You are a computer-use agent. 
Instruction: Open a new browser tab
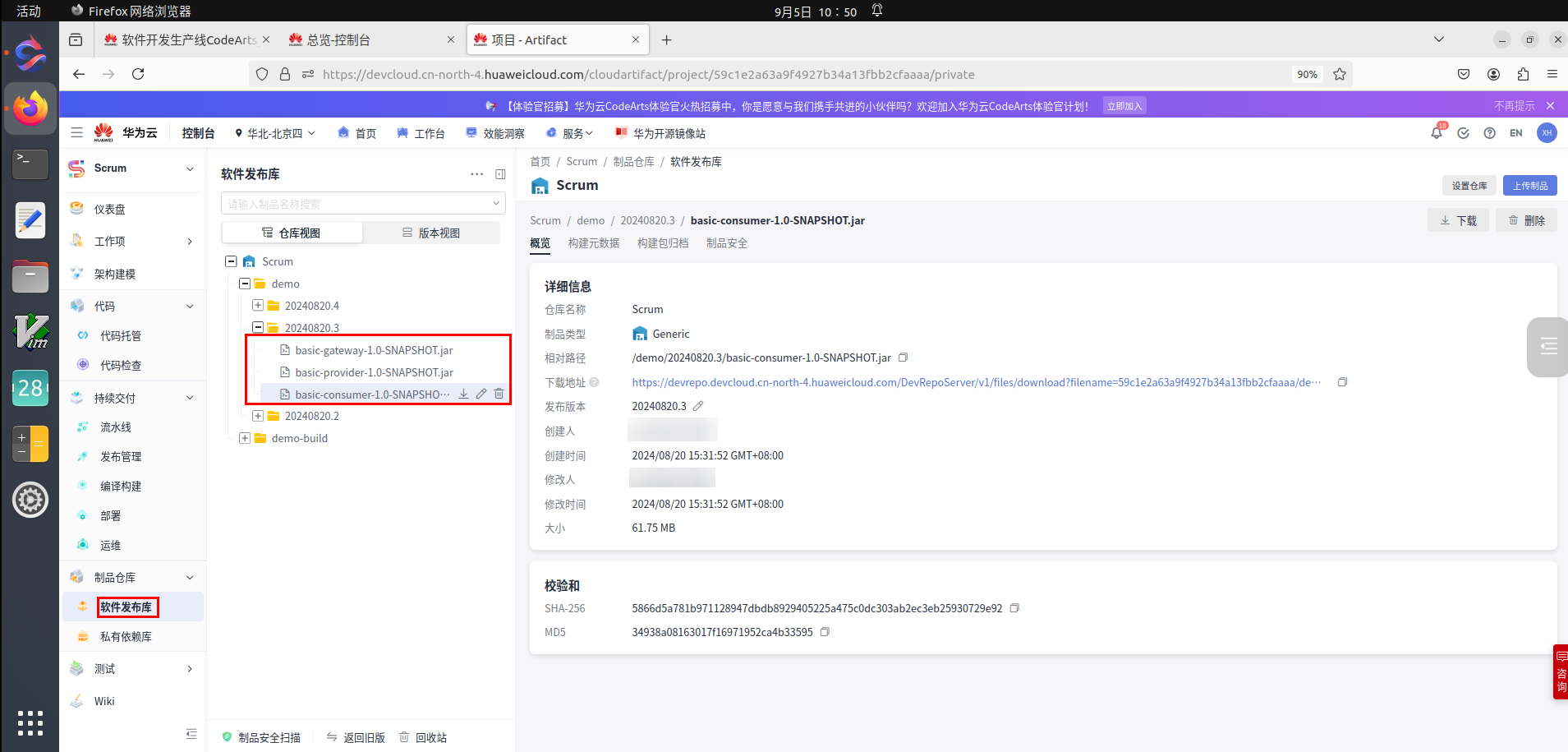click(x=666, y=39)
